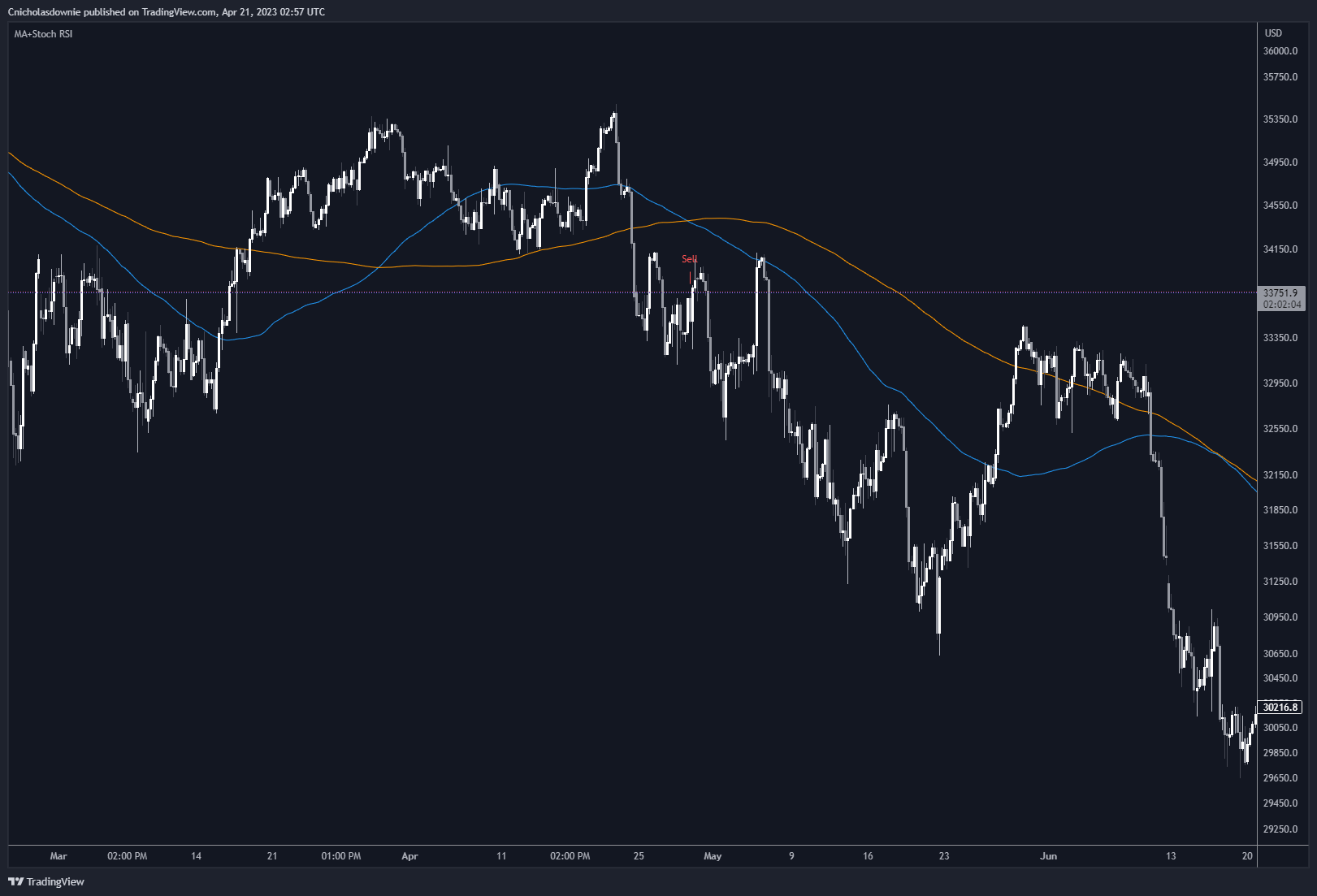This screenshot has height=896, width=1317.
Task: Click the blue dotted horizontal price line
Action: [631, 292]
